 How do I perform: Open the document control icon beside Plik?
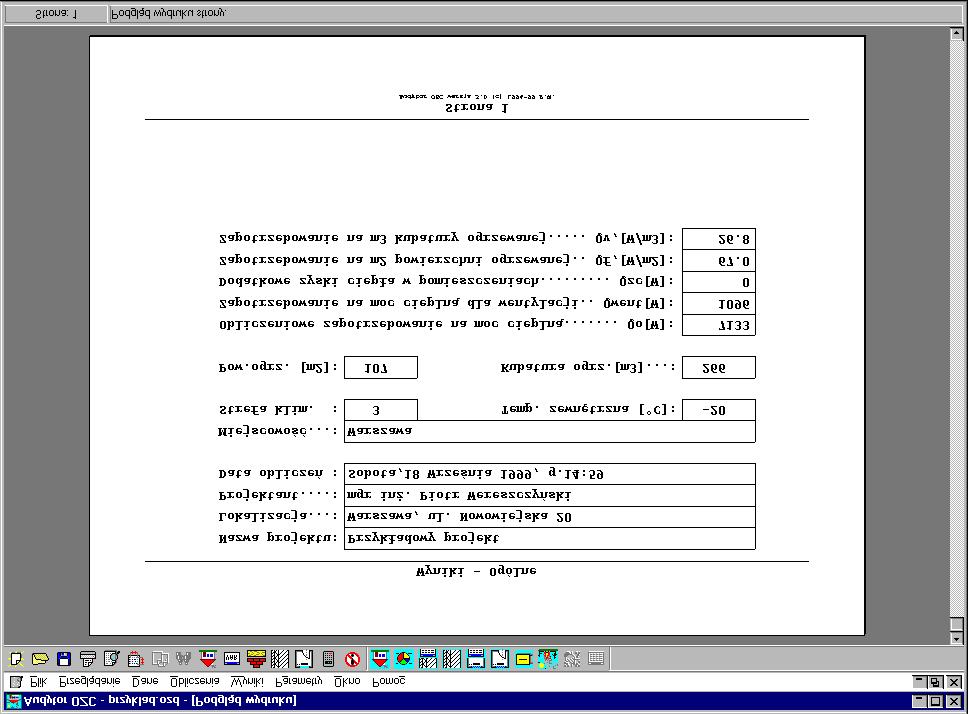pyautogui.click(x=15, y=681)
